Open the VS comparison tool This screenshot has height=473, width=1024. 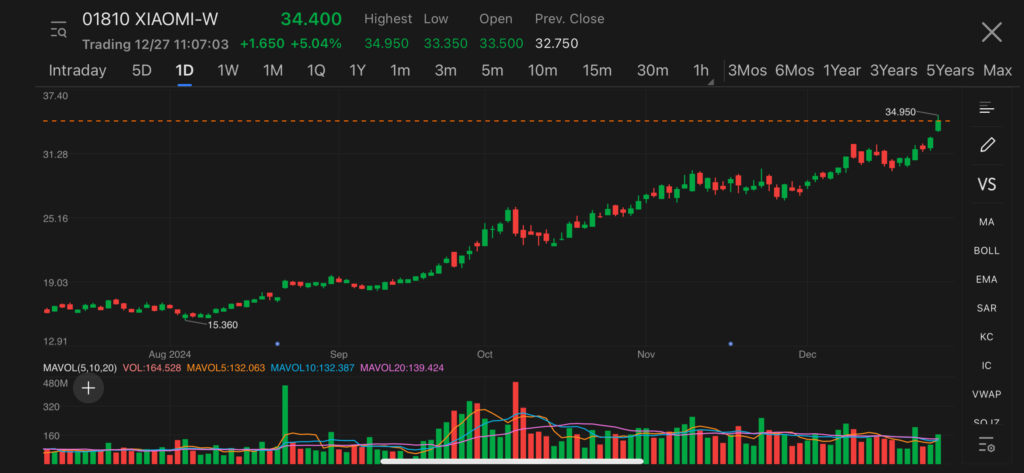(x=986, y=185)
